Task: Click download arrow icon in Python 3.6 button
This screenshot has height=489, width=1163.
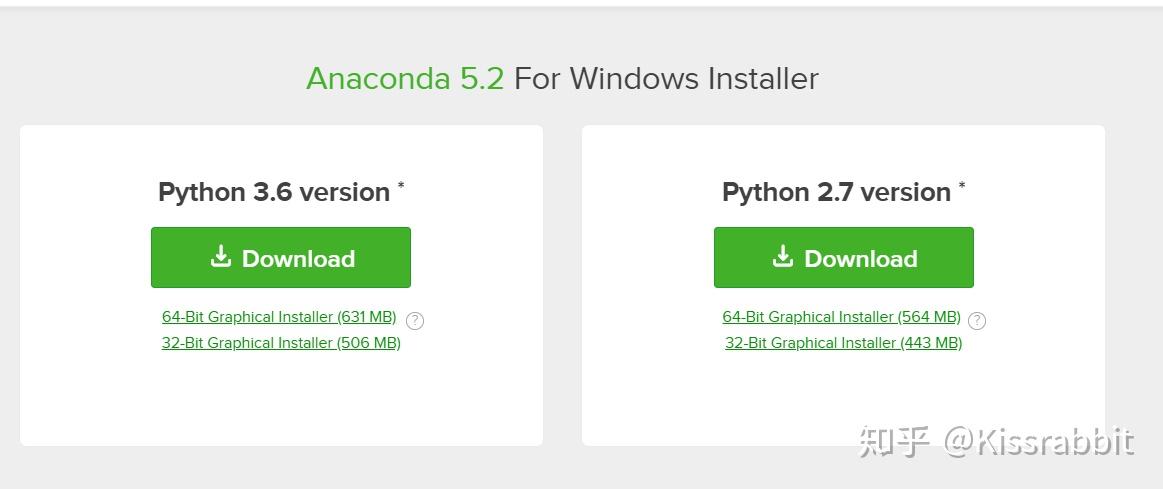Action: pos(221,257)
